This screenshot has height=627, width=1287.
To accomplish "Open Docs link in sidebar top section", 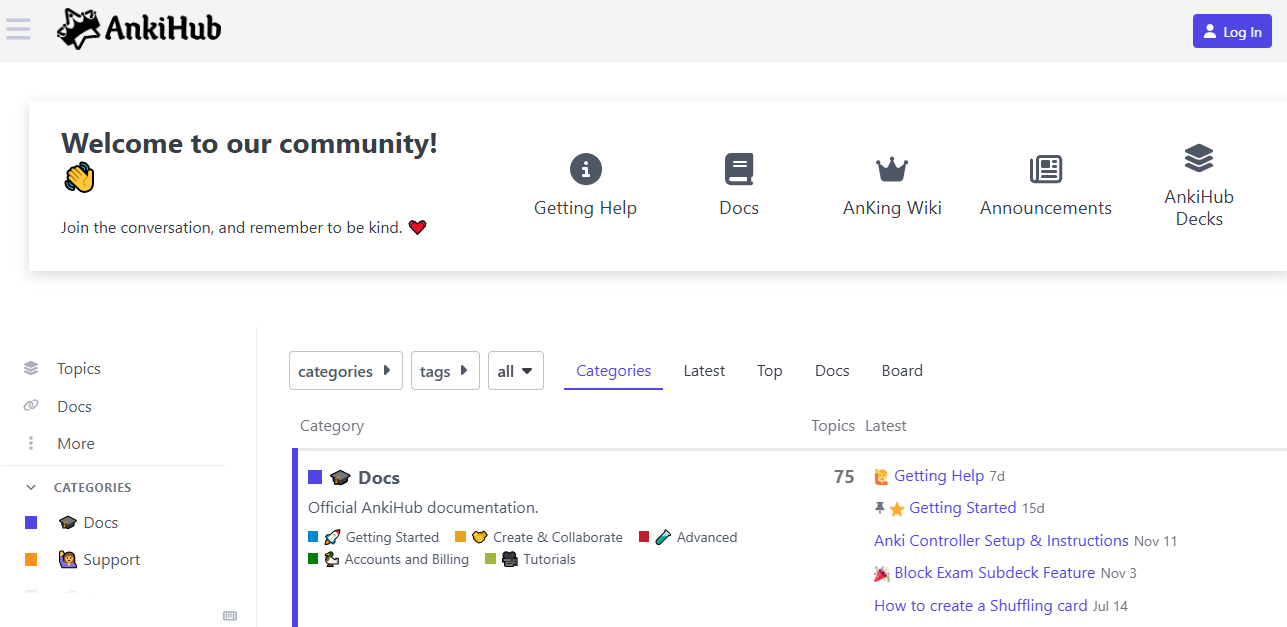I will pos(74,407).
